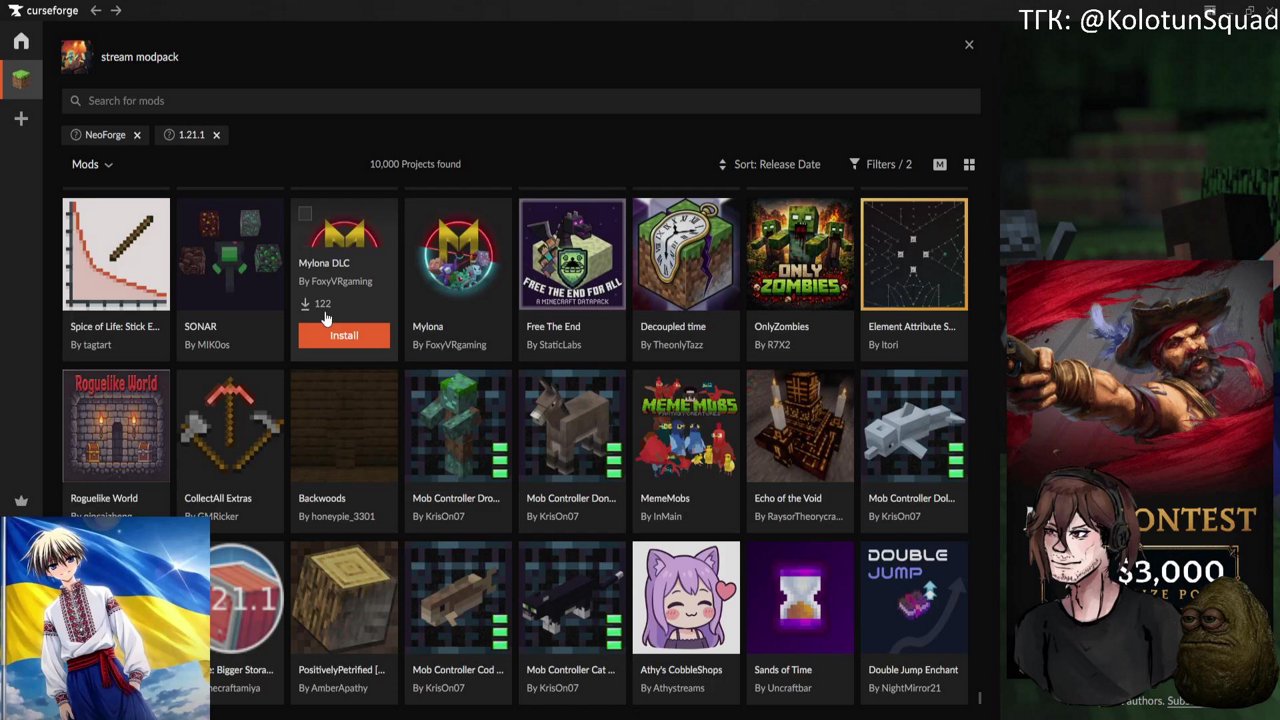The width and height of the screenshot is (1280, 720).
Task: Go back with the left arrow
Action: tap(95, 10)
